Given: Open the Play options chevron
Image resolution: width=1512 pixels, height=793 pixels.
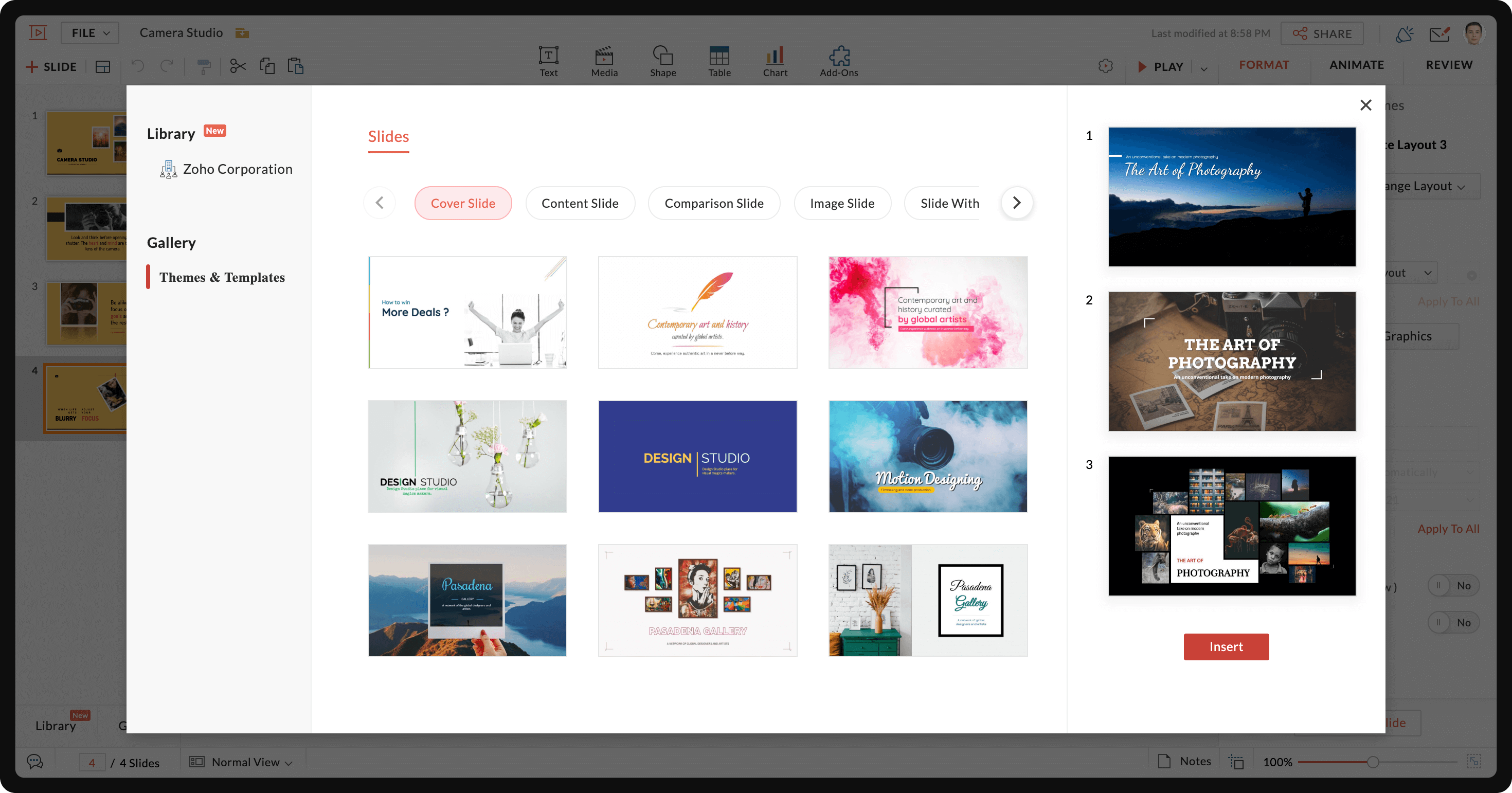Looking at the screenshot, I should coord(1204,68).
